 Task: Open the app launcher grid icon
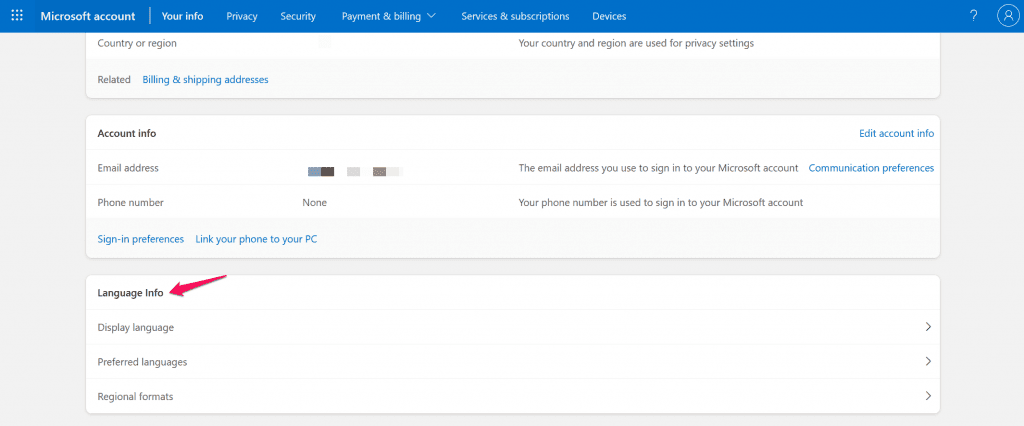(x=17, y=16)
